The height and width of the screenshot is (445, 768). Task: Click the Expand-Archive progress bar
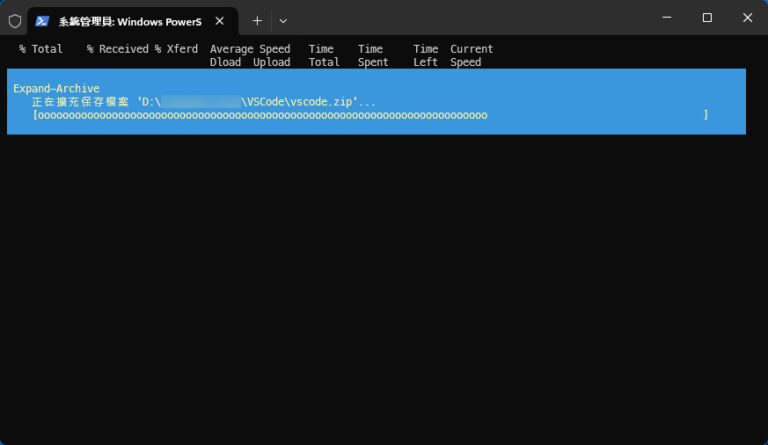point(370,115)
